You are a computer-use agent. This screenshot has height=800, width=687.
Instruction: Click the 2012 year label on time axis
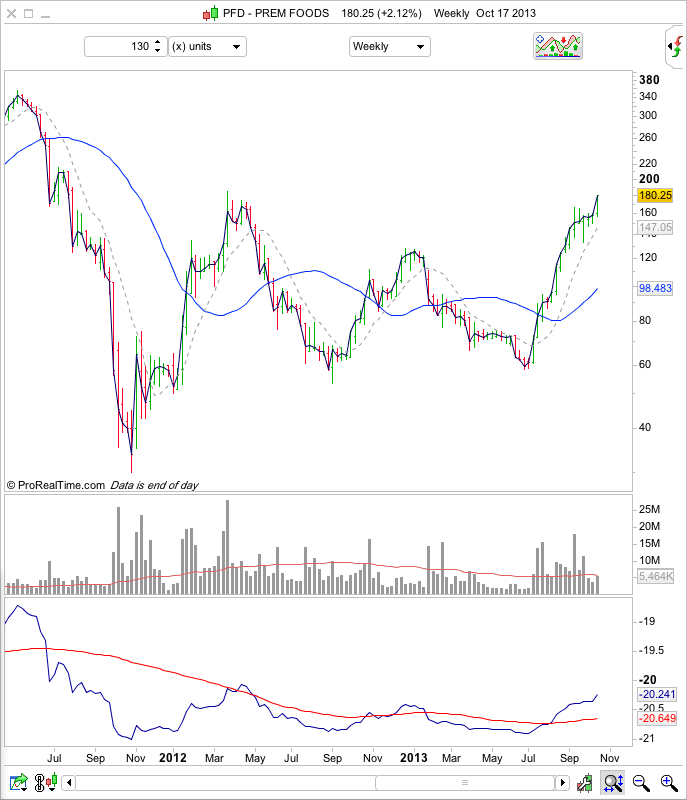pos(173,758)
